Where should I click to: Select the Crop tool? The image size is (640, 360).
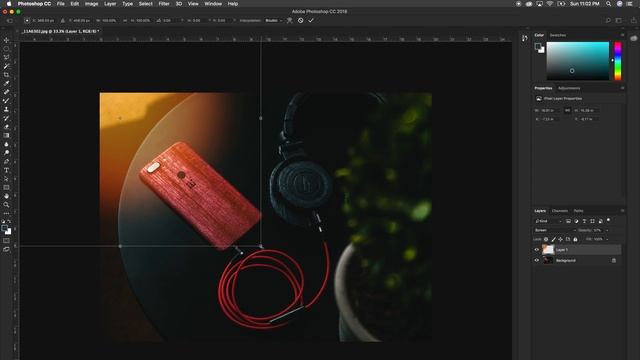[6, 75]
